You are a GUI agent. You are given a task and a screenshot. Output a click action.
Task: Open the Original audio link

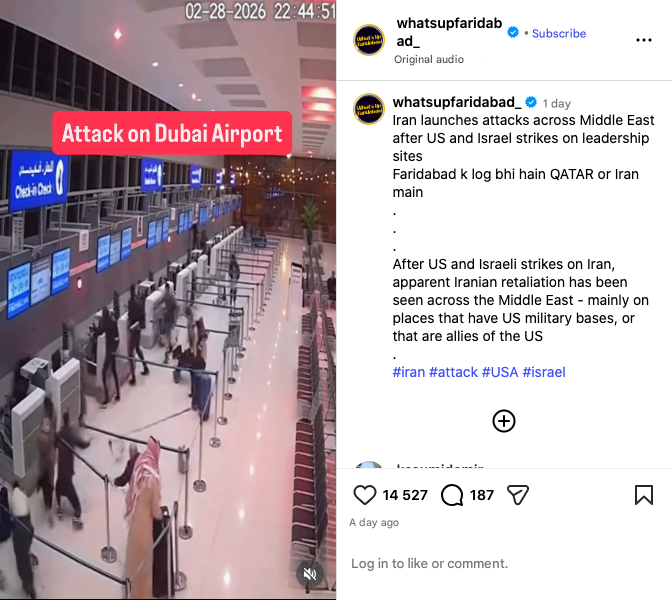(x=429, y=59)
